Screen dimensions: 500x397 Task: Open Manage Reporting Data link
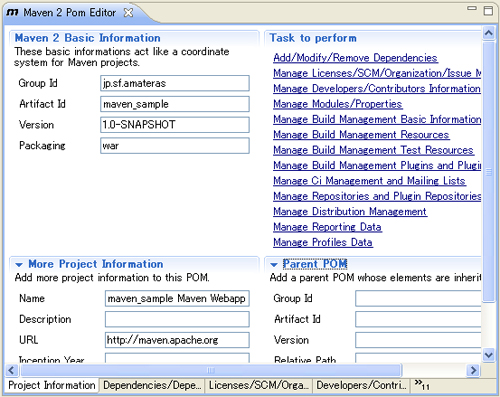pyautogui.click(x=327, y=227)
